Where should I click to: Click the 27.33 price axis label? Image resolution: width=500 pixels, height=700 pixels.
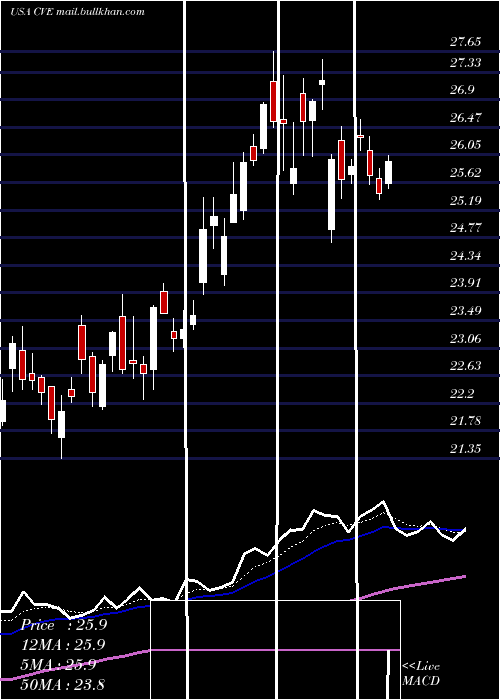click(465, 63)
